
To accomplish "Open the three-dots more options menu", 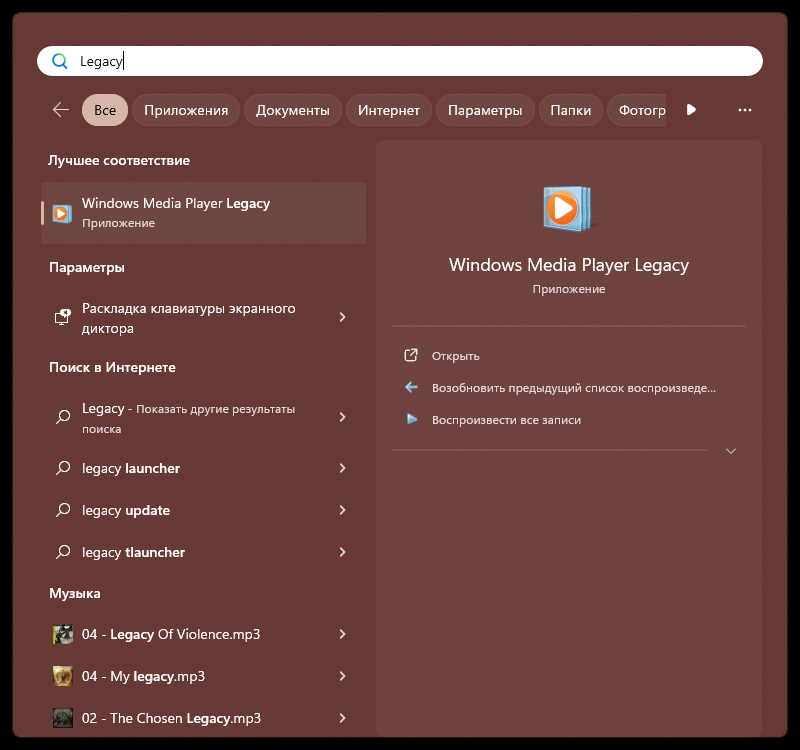I will click(x=744, y=110).
